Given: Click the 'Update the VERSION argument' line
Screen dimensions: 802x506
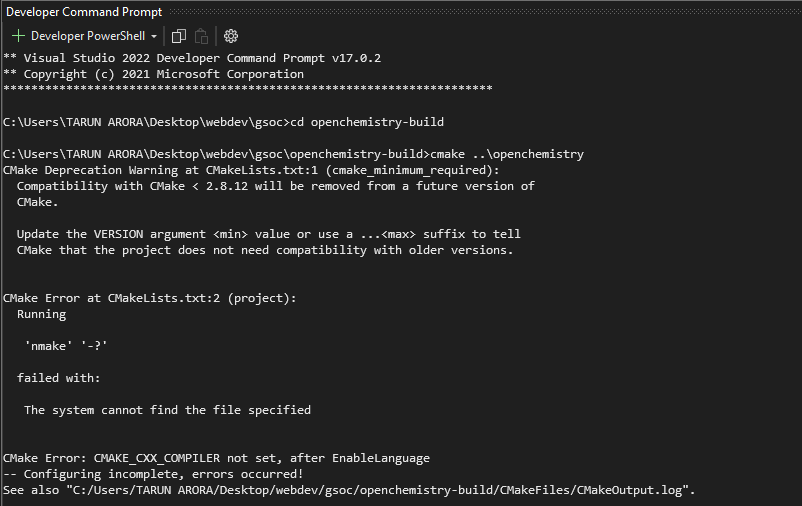Looking at the screenshot, I should [269, 234].
